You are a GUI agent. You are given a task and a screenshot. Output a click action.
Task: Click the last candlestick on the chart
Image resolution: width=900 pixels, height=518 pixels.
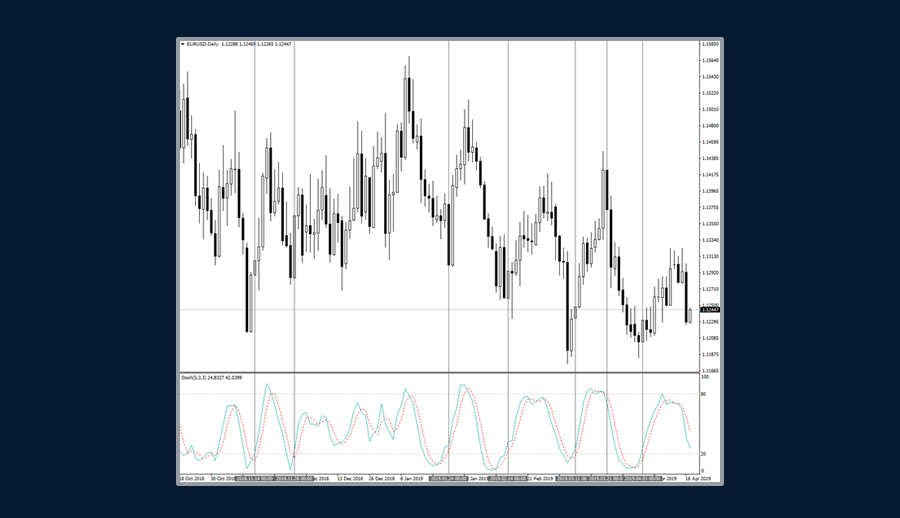[x=689, y=316]
